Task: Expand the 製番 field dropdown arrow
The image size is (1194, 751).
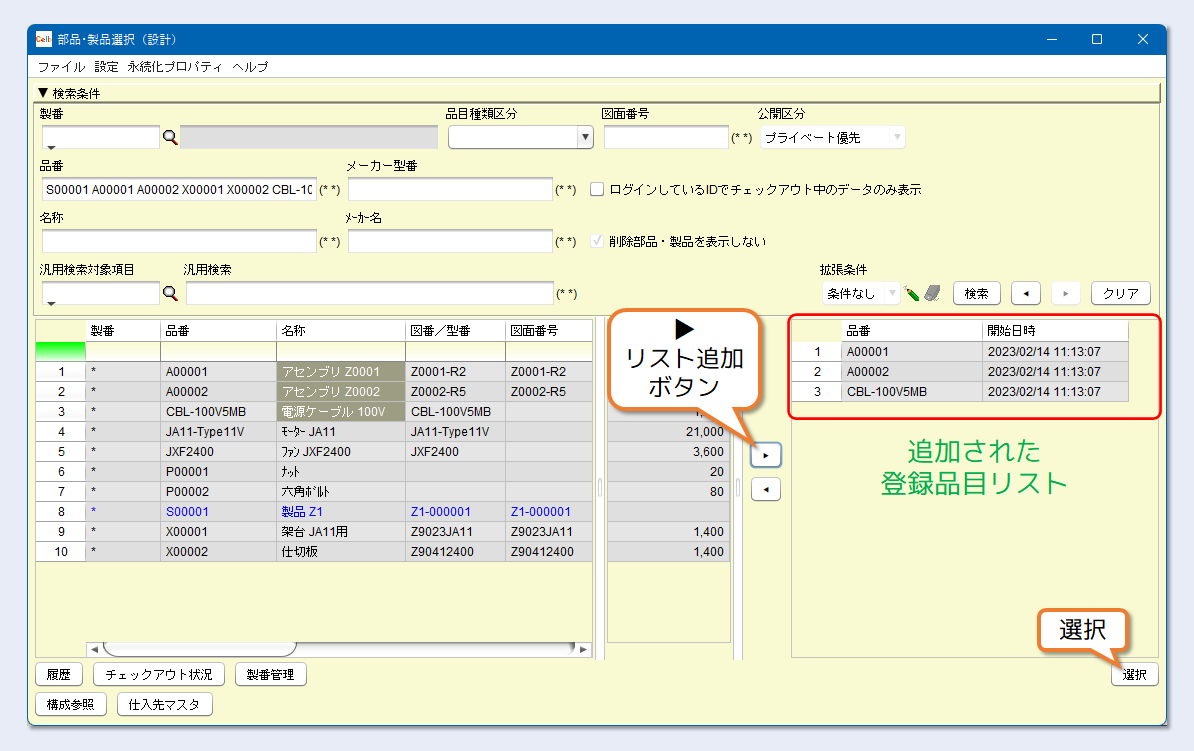Action: [x=51, y=147]
